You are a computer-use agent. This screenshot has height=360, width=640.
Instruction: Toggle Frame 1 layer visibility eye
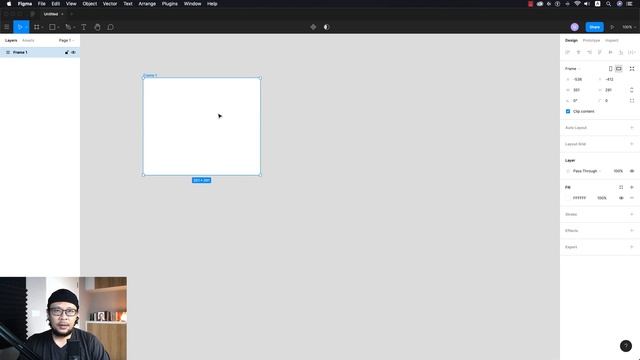73,52
